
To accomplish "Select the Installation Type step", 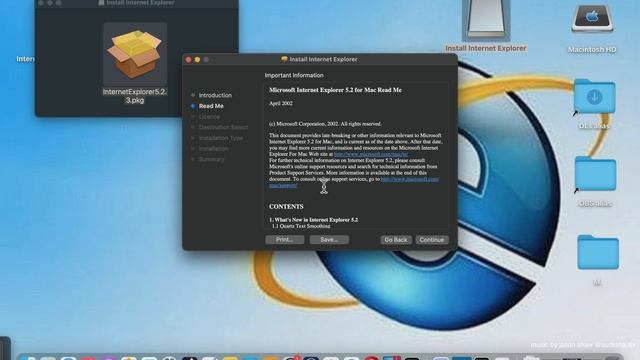I will click(x=220, y=138).
